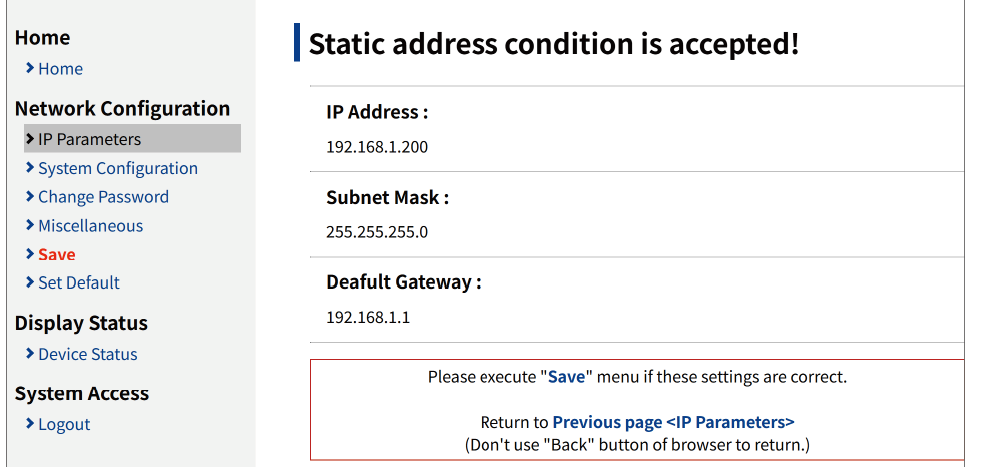
Task: Open the System Configuration page
Action: [118, 168]
